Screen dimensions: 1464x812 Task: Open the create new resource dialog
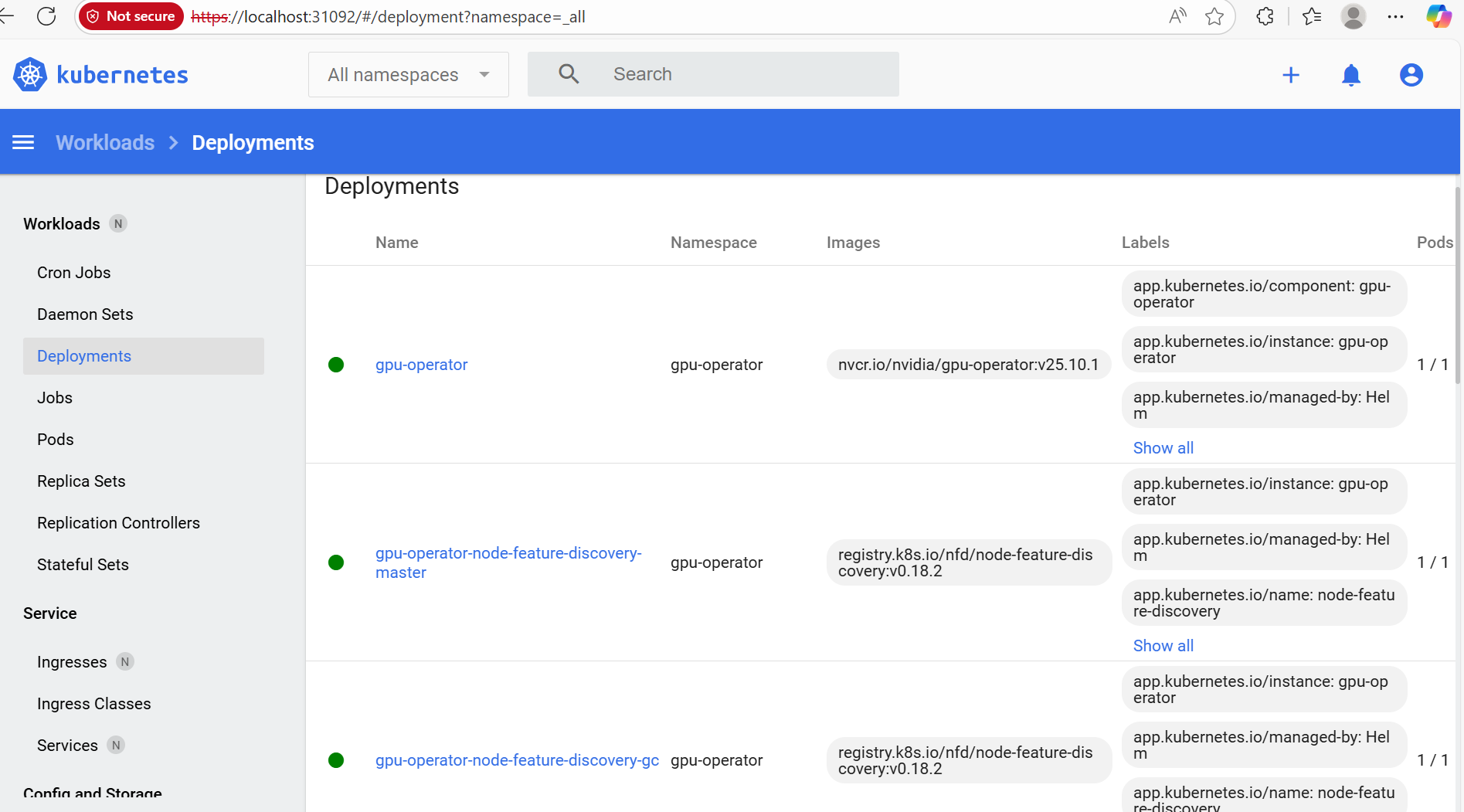1291,75
